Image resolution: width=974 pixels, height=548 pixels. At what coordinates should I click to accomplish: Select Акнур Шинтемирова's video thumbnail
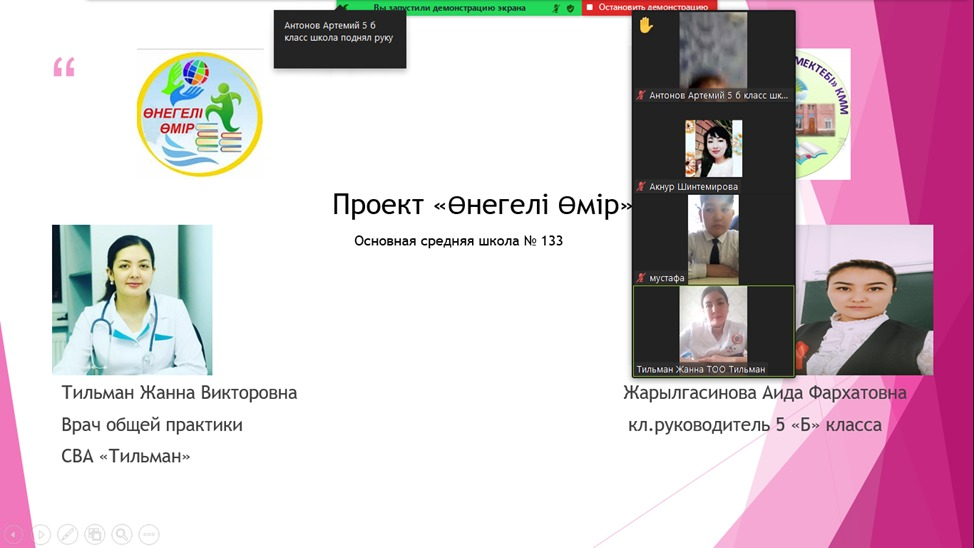713,148
